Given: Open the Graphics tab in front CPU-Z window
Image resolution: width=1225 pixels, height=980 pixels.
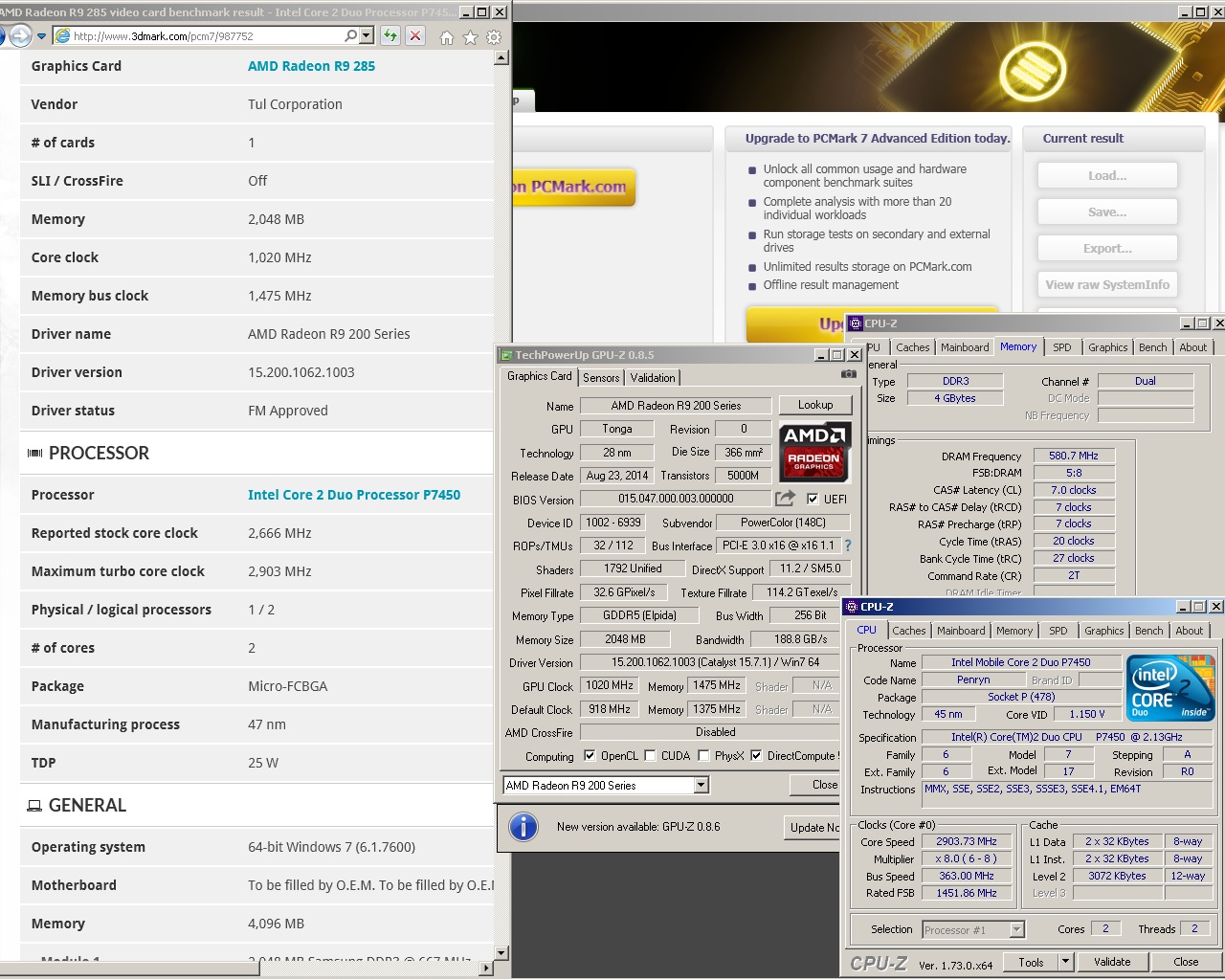Looking at the screenshot, I should point(1104,631).
